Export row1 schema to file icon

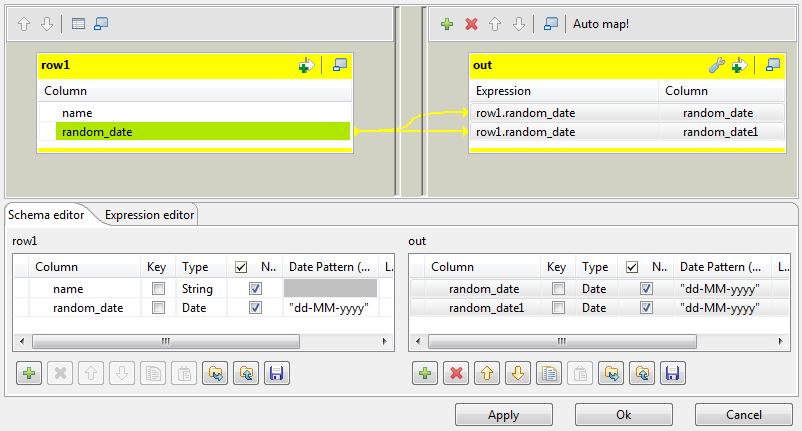(x=246, y=373)
